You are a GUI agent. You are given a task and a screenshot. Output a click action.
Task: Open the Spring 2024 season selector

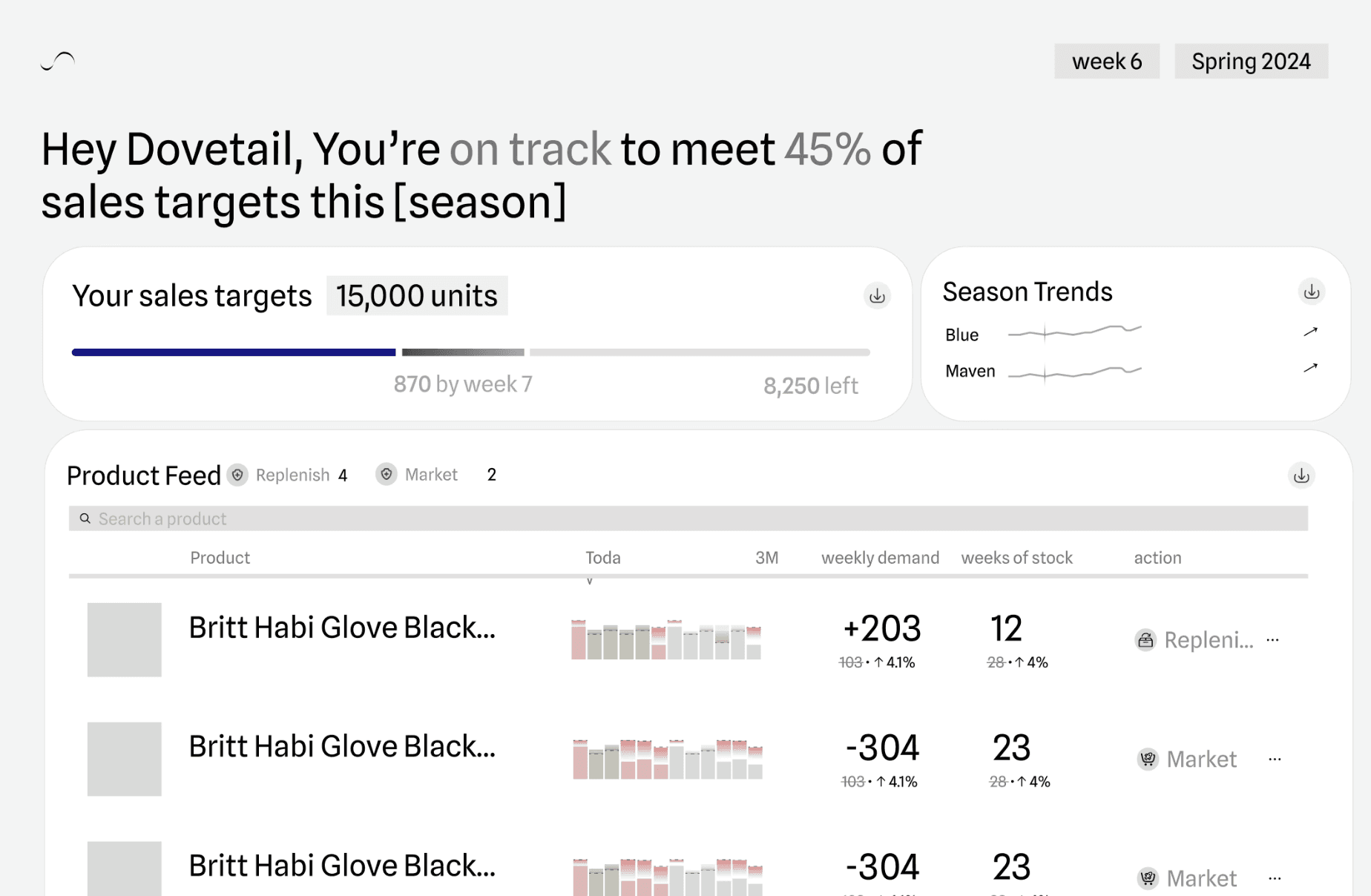click(x=1251, y=61)
